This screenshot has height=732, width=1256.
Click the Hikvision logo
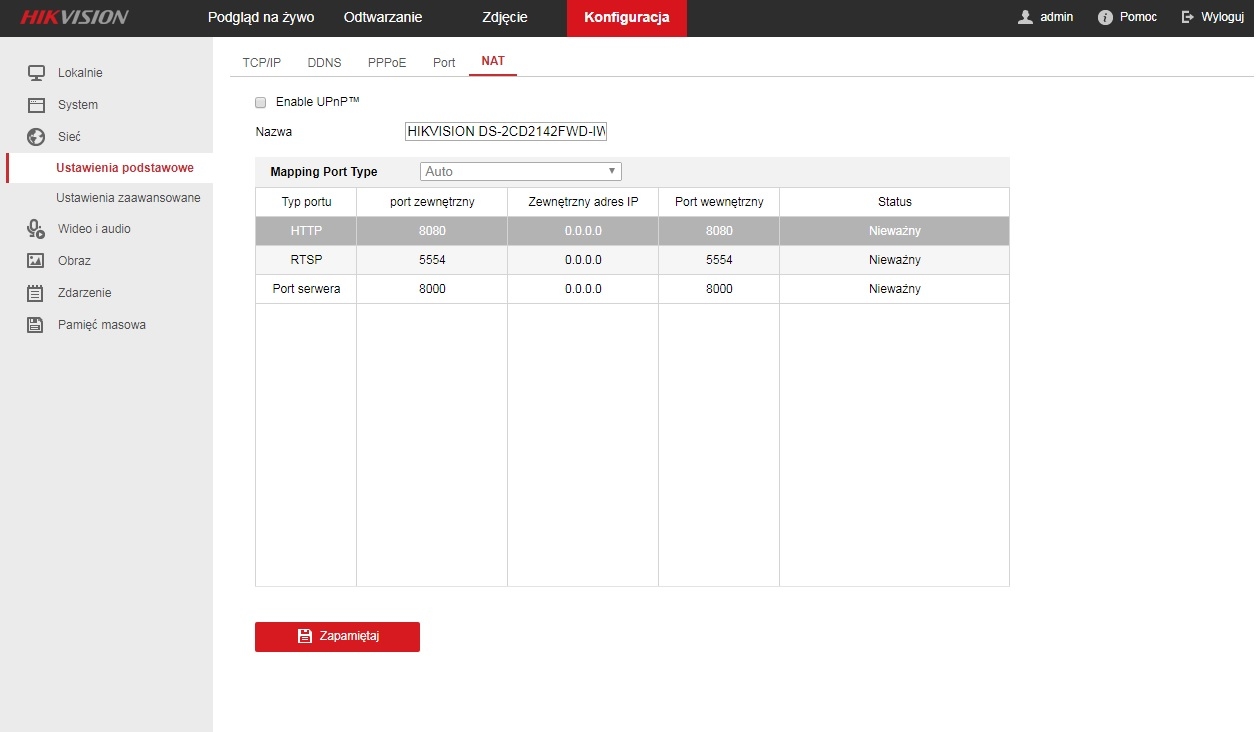74,17
